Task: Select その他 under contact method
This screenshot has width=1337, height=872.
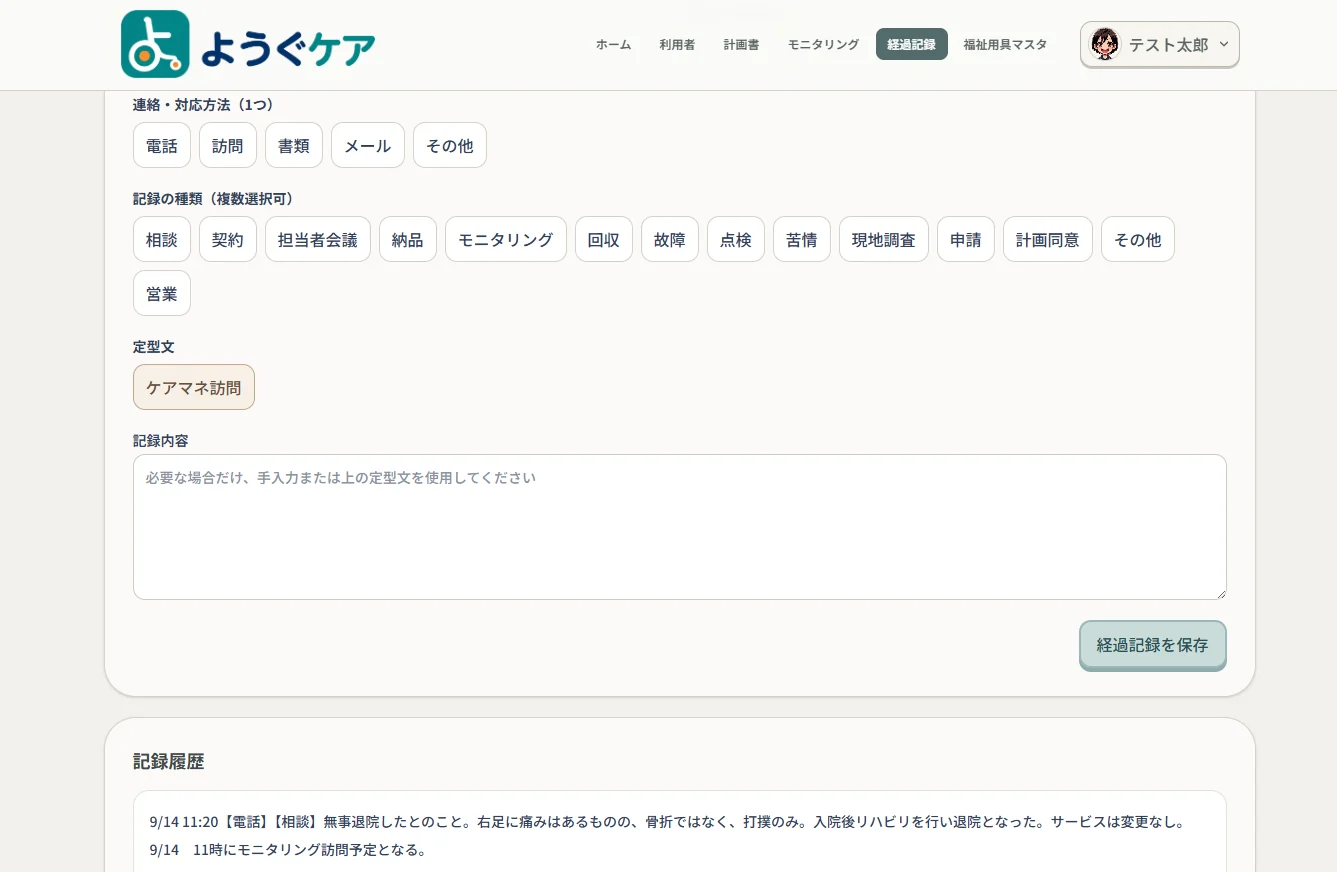Action: click(450, 145)
